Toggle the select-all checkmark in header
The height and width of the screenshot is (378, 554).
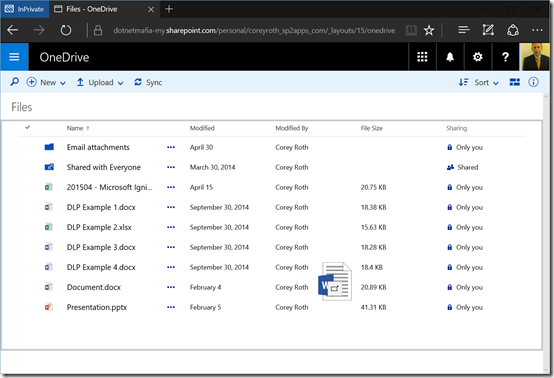(28, 127)
